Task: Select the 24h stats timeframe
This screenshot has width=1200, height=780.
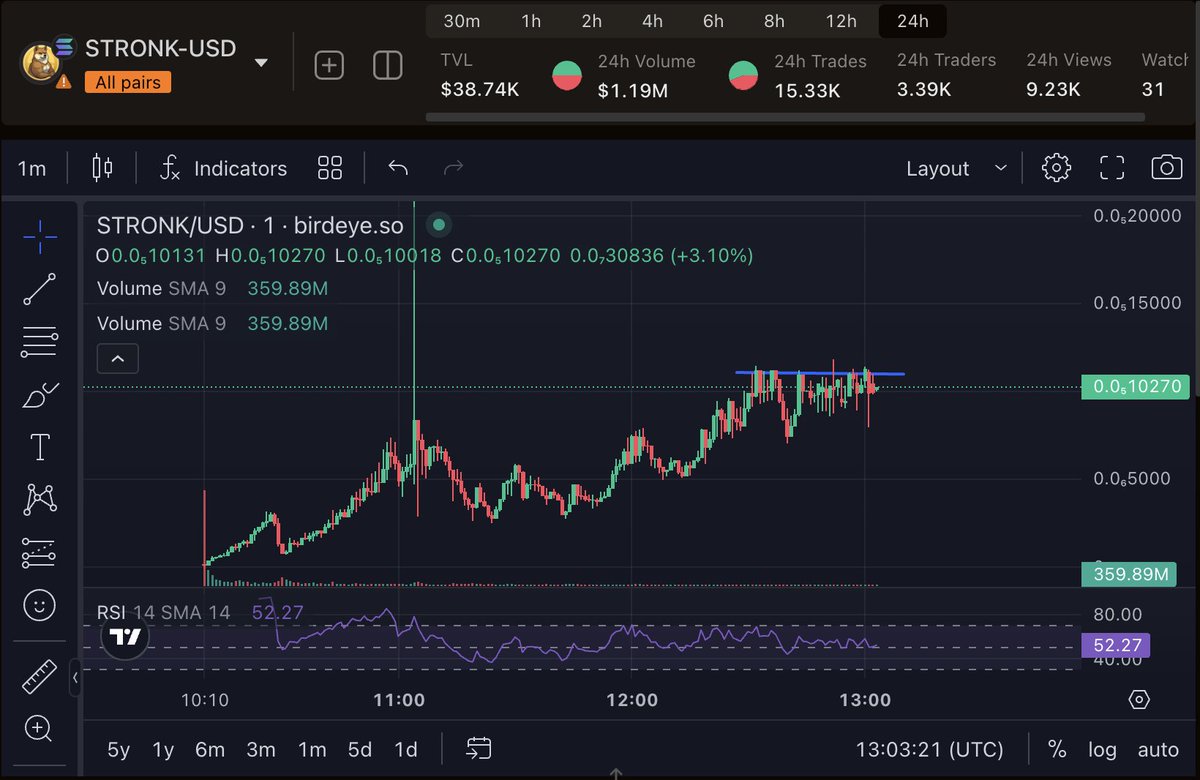Action: [912, 21]
